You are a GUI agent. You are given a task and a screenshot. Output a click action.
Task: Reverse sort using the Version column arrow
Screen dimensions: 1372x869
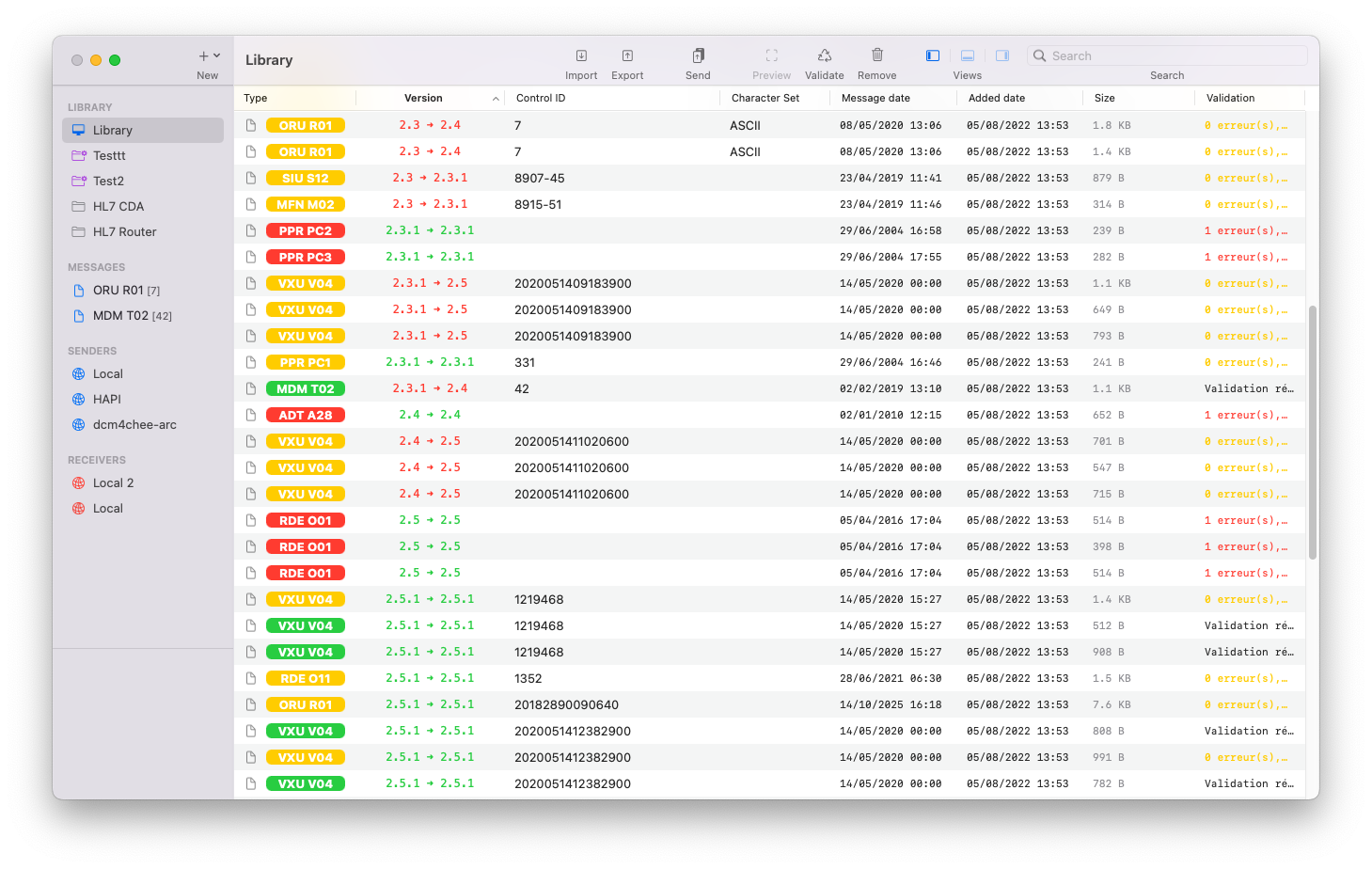496,99
